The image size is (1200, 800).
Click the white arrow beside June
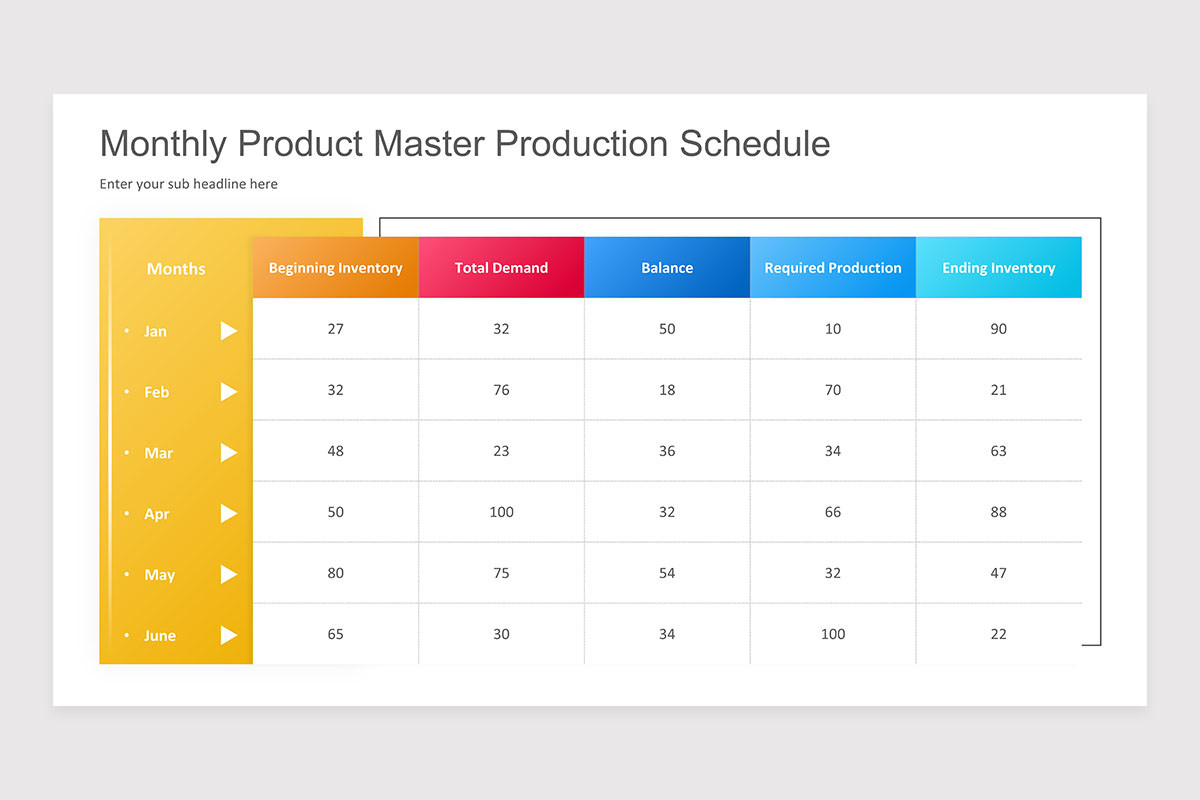(x=229, y=635)
